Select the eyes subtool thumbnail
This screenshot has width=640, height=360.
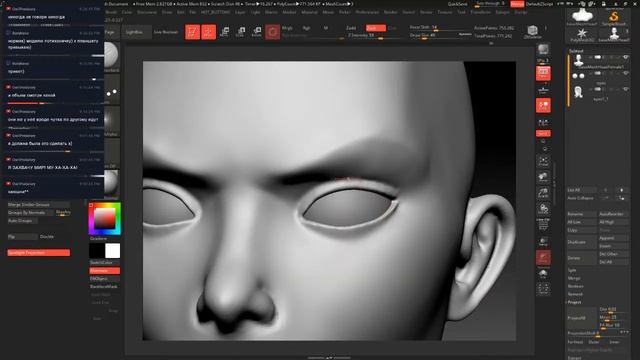578,76
